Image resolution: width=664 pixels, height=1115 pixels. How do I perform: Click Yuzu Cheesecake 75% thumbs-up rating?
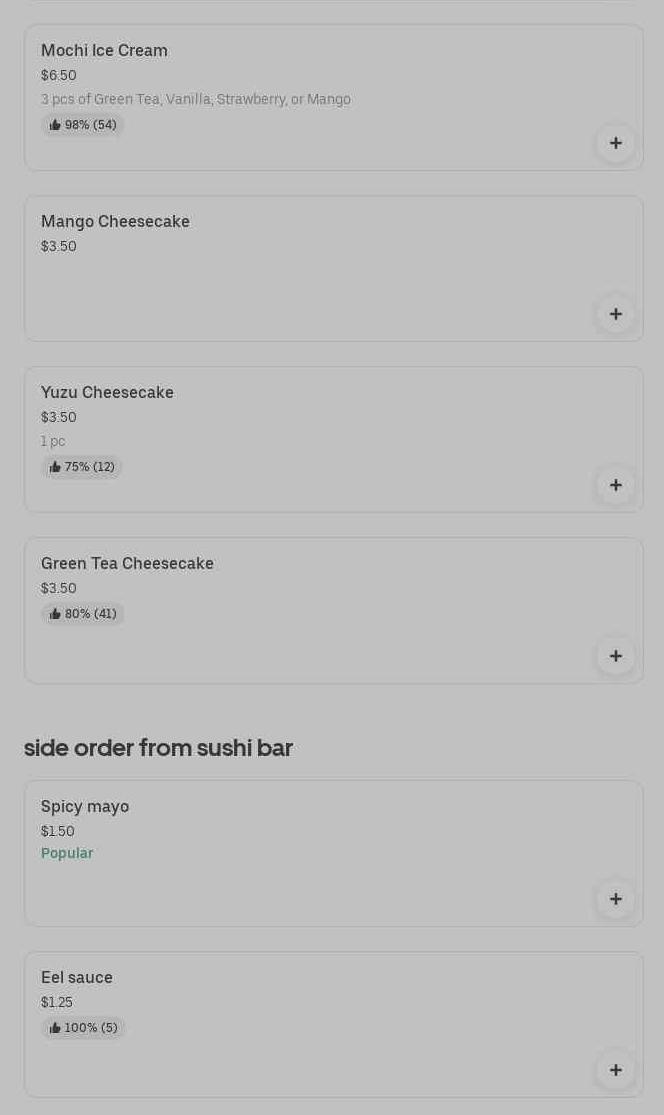click(82, 467)
